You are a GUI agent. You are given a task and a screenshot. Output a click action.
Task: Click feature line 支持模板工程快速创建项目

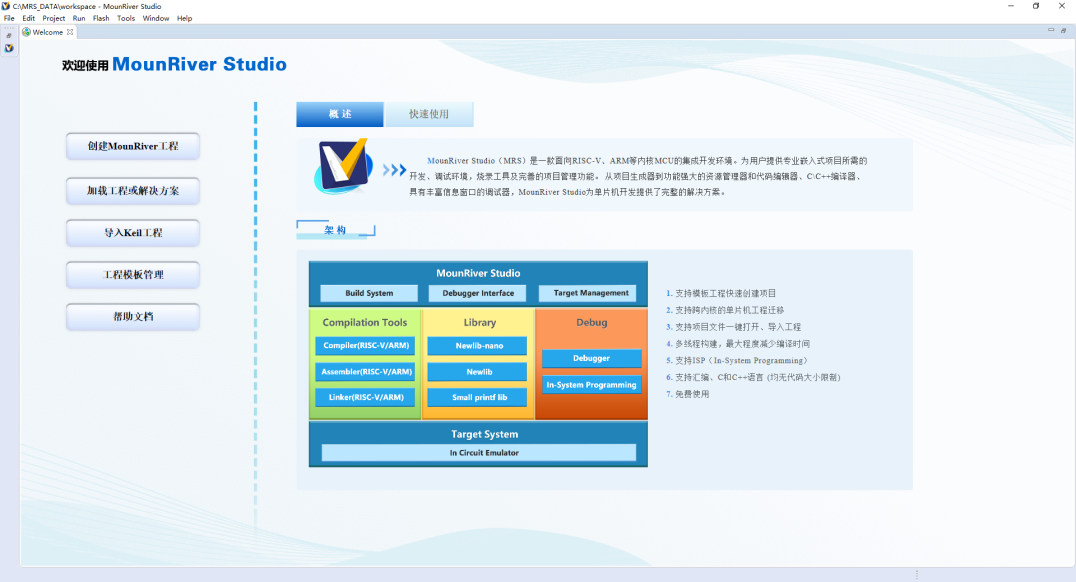coord(721,293)
